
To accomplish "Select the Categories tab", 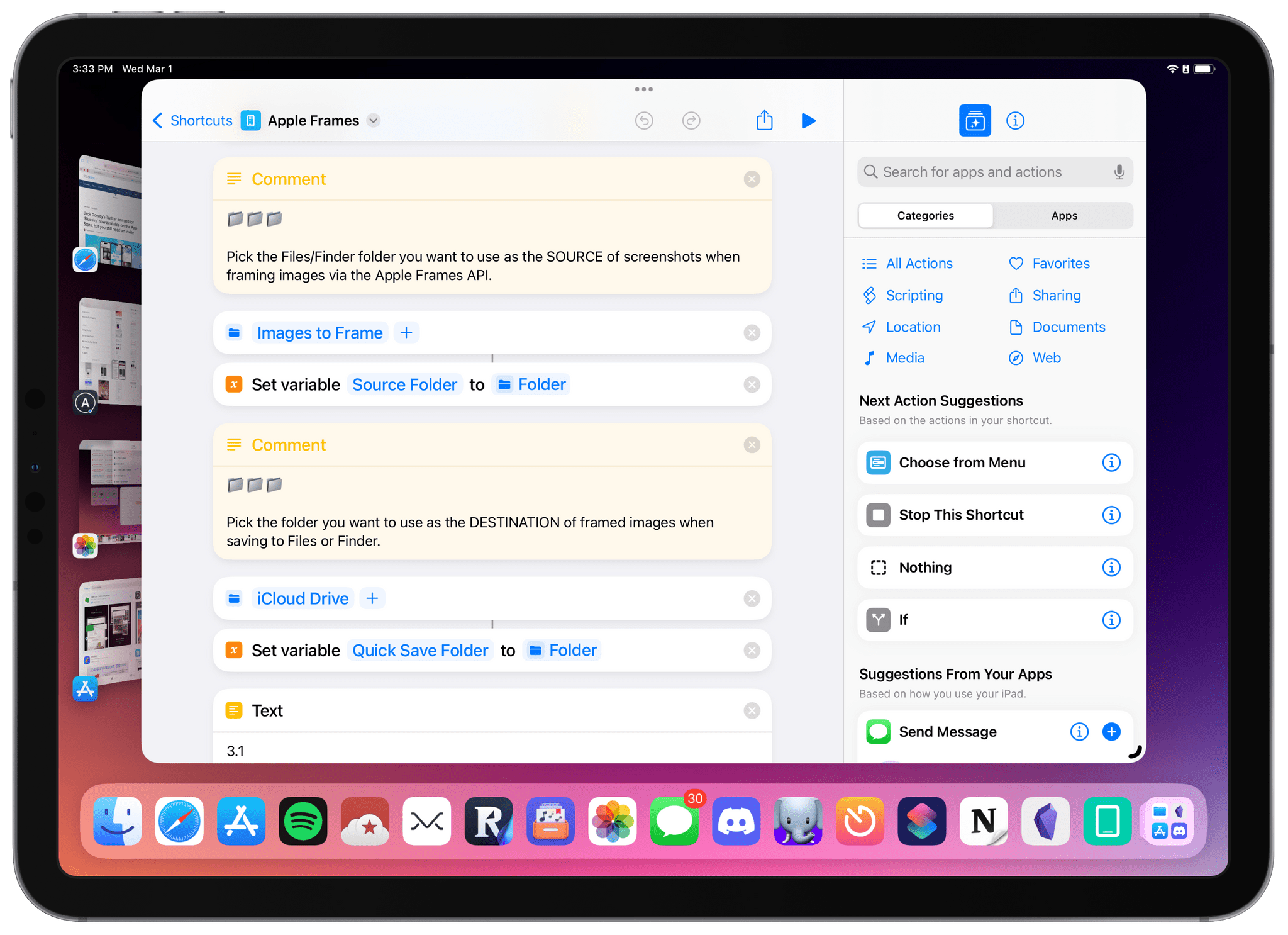I will tap(925, 215).
